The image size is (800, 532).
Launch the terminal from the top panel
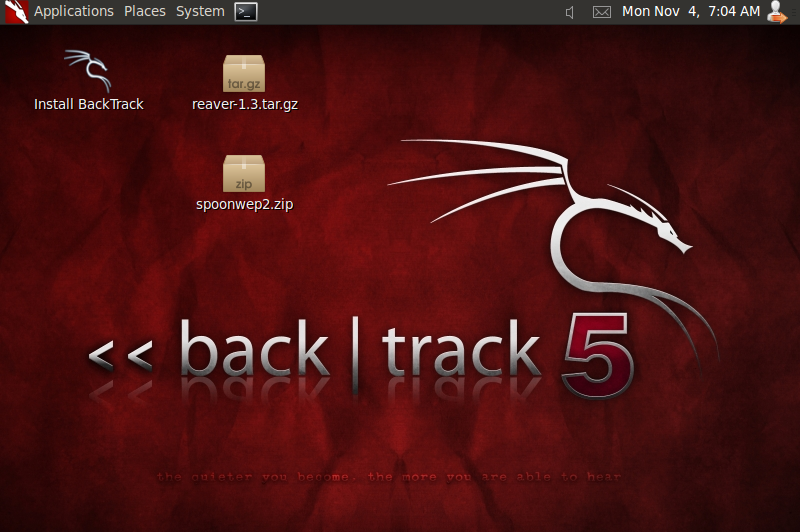246,12
